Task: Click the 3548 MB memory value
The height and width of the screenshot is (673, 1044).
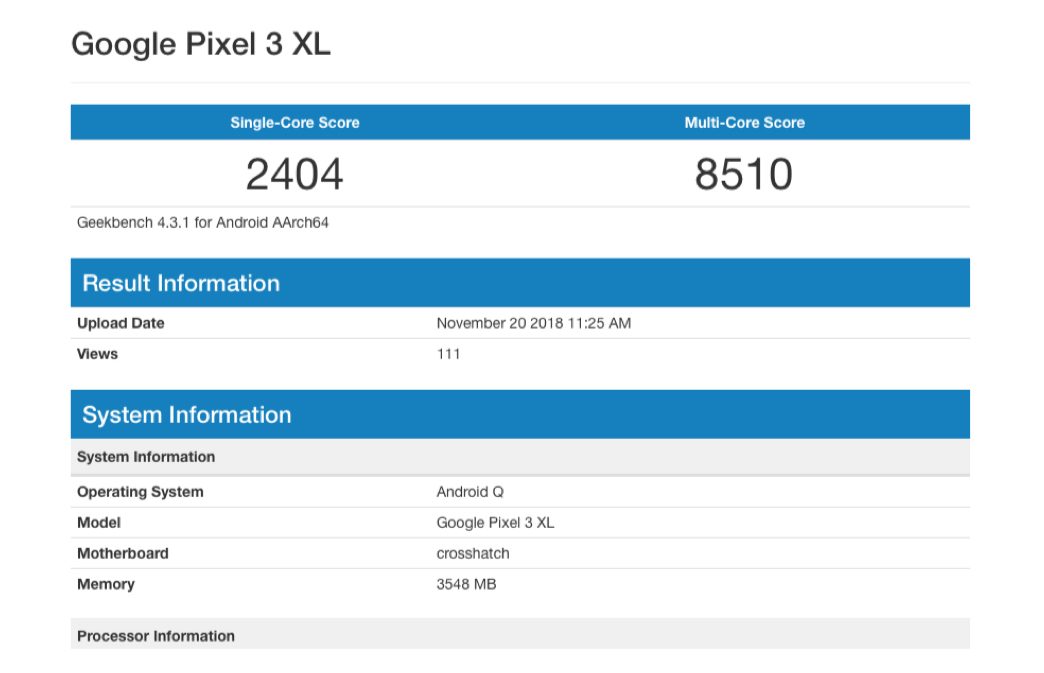Action: tap(466, 584)
